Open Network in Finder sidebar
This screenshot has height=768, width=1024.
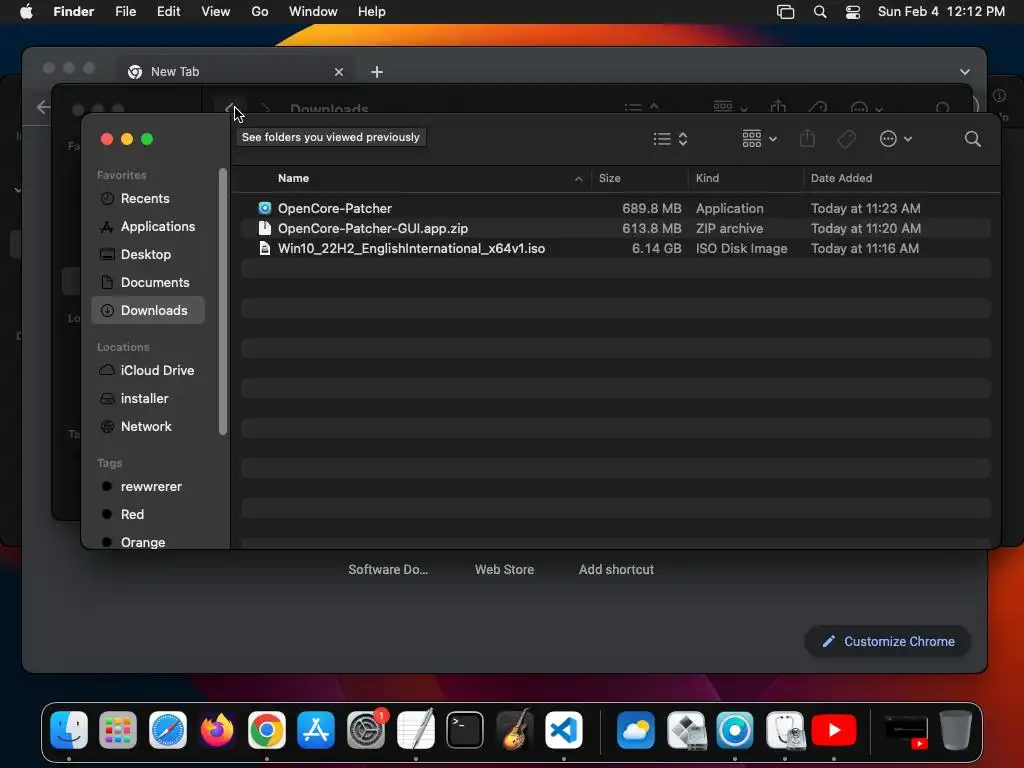[146, 426]
